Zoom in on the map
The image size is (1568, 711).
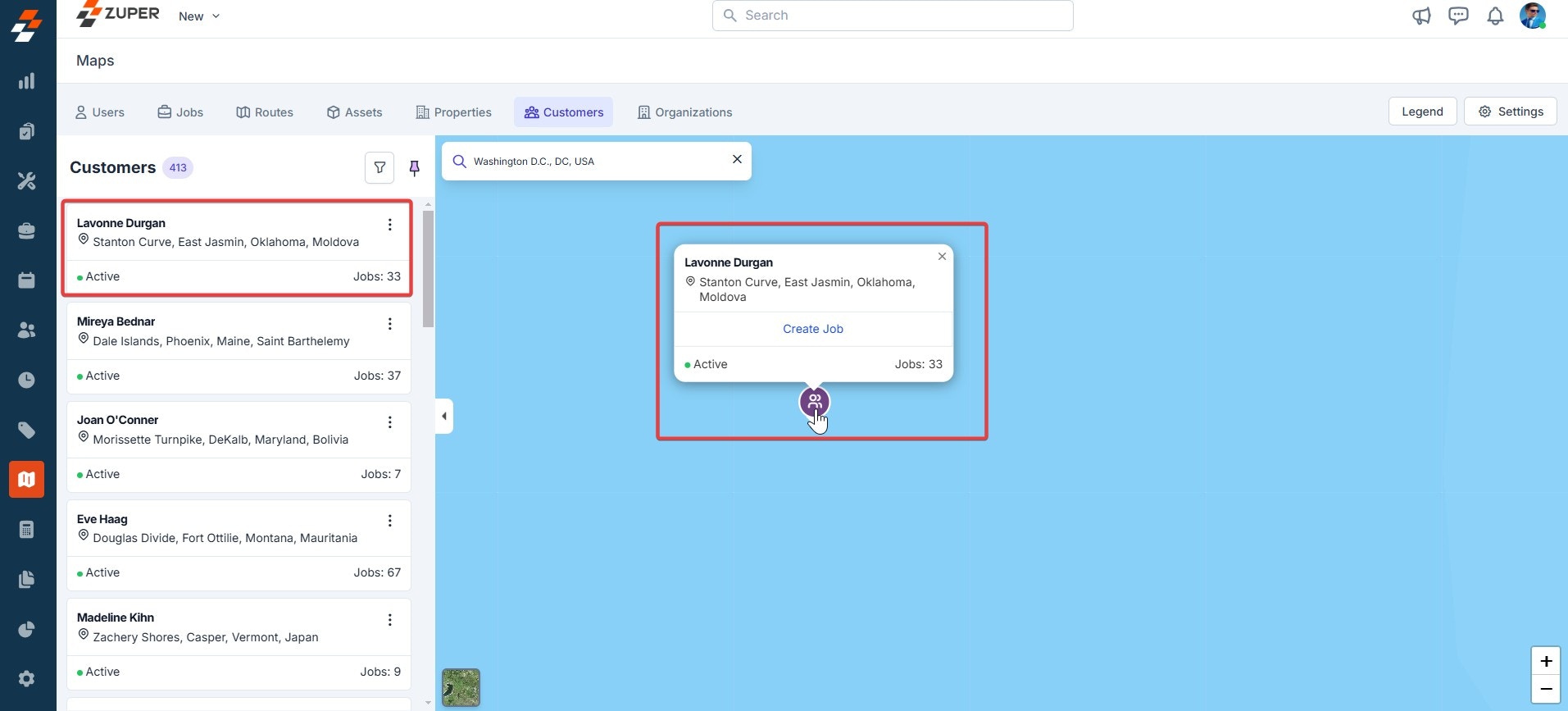pos(1546,661)
